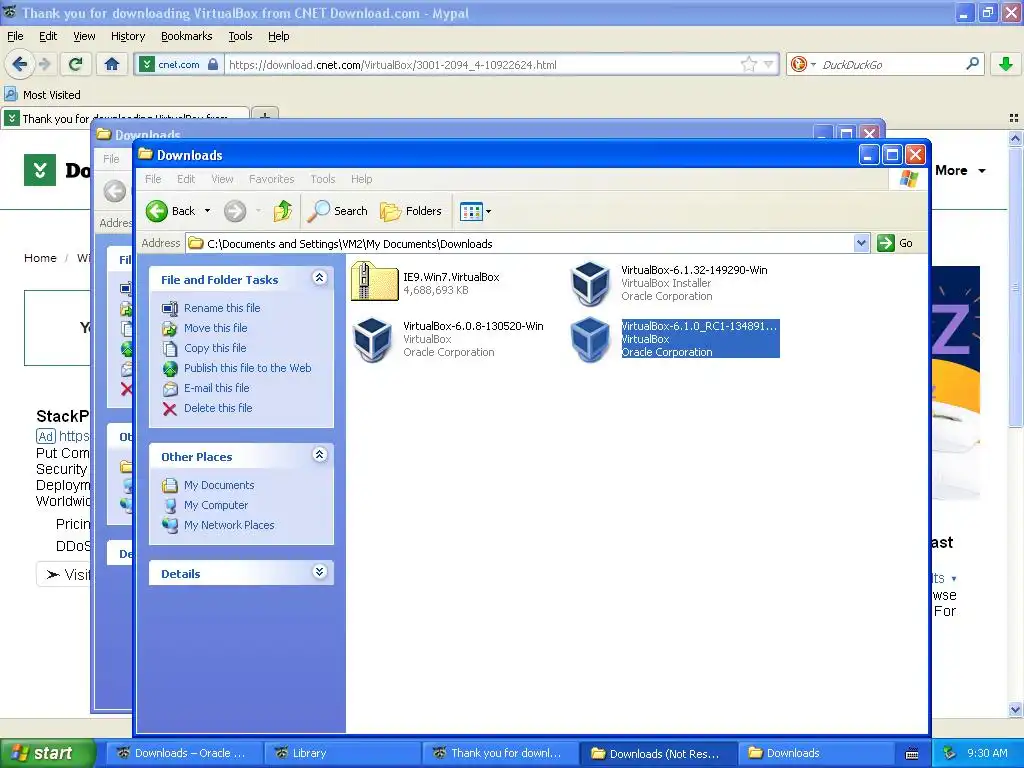Viewport: 1024px width, 768px height.
Task: Open the Most Visited bookmarks folder
Action: click(x=43, y=95)
